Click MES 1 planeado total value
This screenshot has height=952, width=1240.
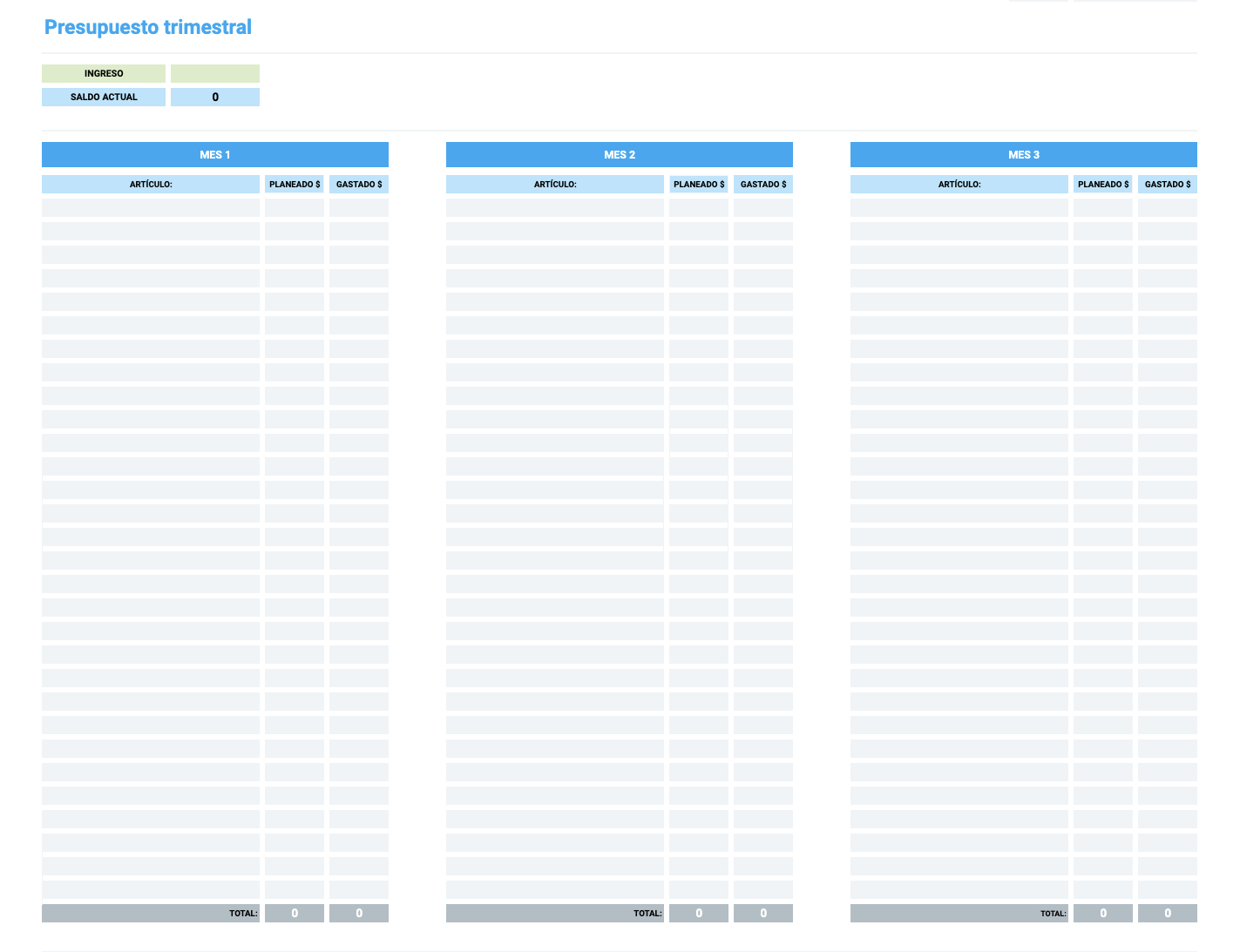coord(295,913)
